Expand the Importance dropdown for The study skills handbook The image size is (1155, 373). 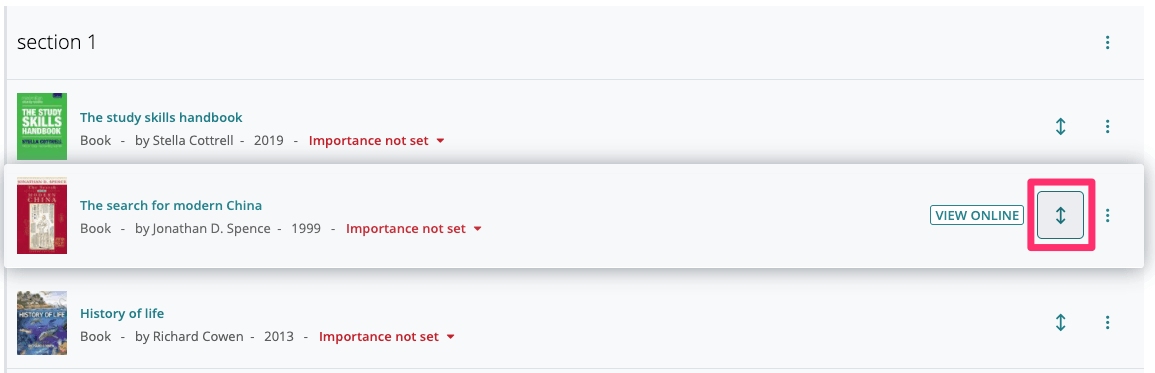click(x=376, y=141)
